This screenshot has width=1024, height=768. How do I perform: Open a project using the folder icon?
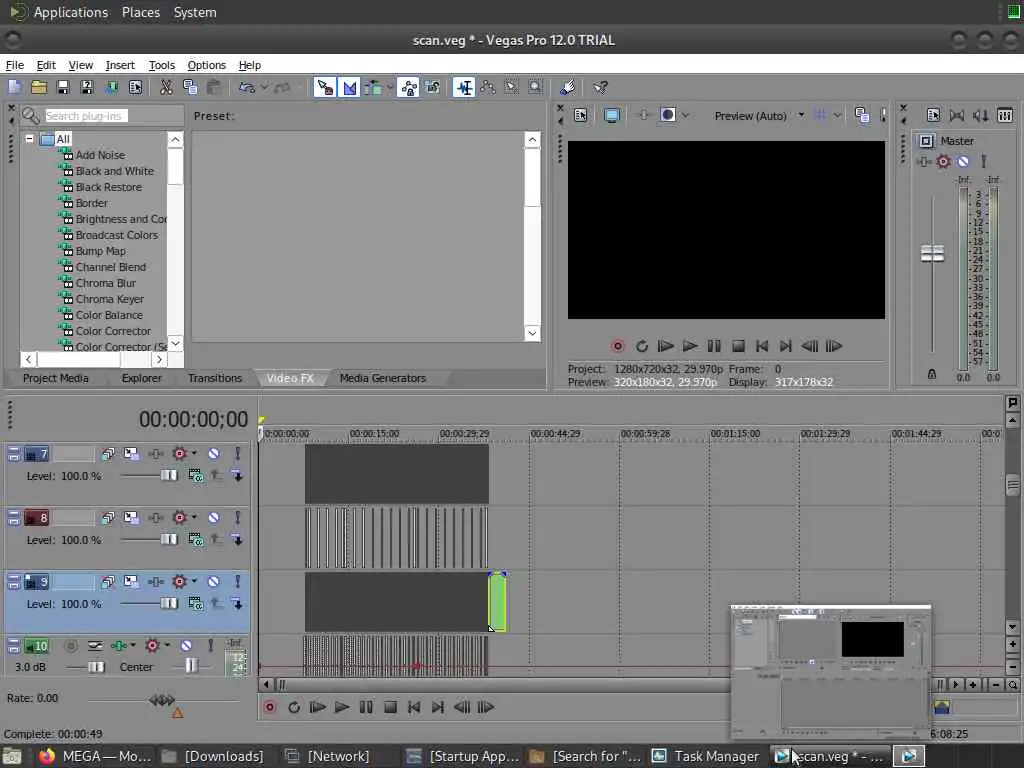tap(39, 87)
